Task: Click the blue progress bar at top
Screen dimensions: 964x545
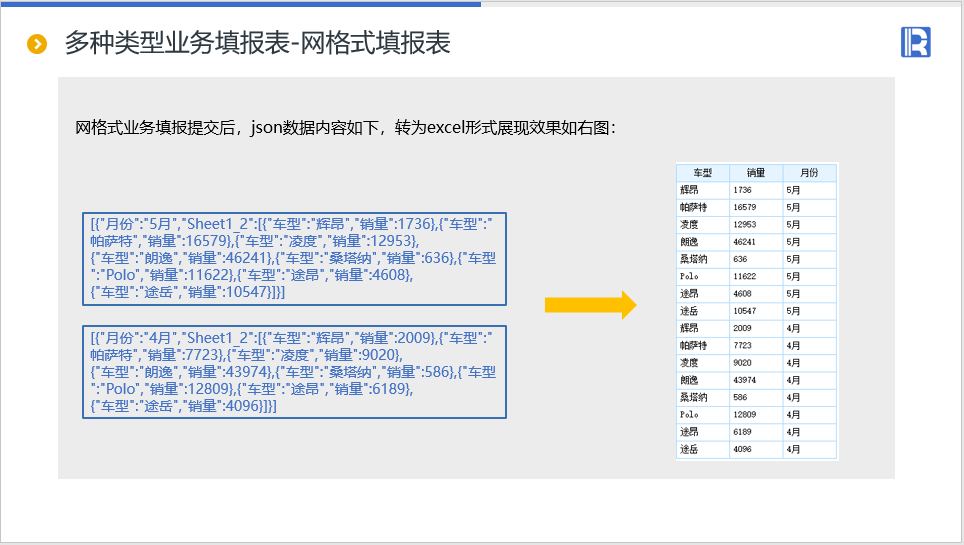Action: pyautogui.click(x=240, y=3)
